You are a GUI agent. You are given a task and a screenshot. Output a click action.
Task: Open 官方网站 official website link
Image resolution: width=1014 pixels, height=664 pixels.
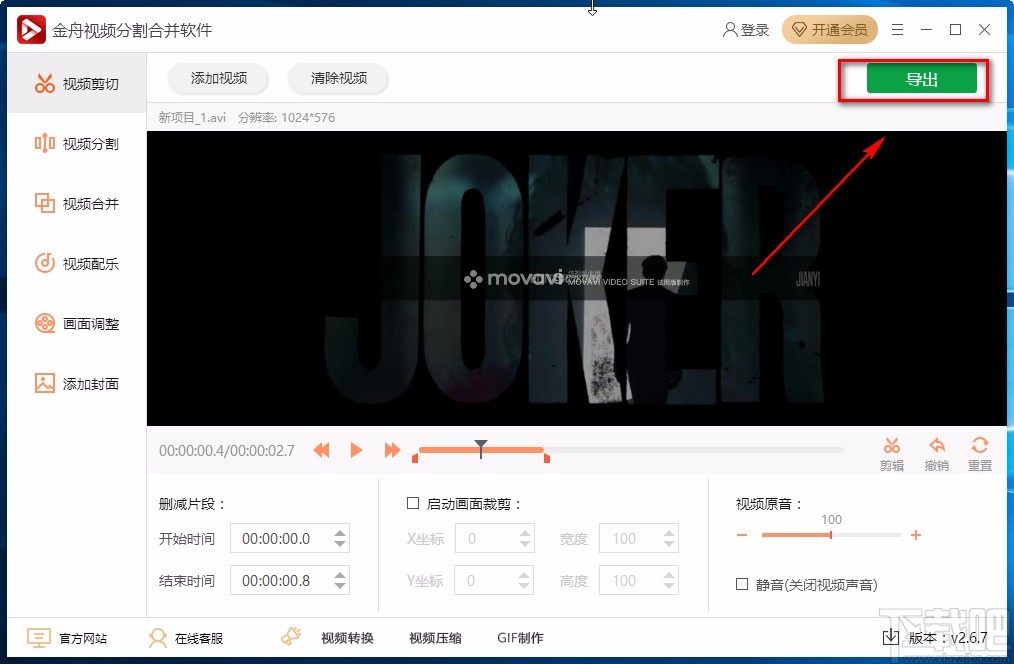(67, 638)
